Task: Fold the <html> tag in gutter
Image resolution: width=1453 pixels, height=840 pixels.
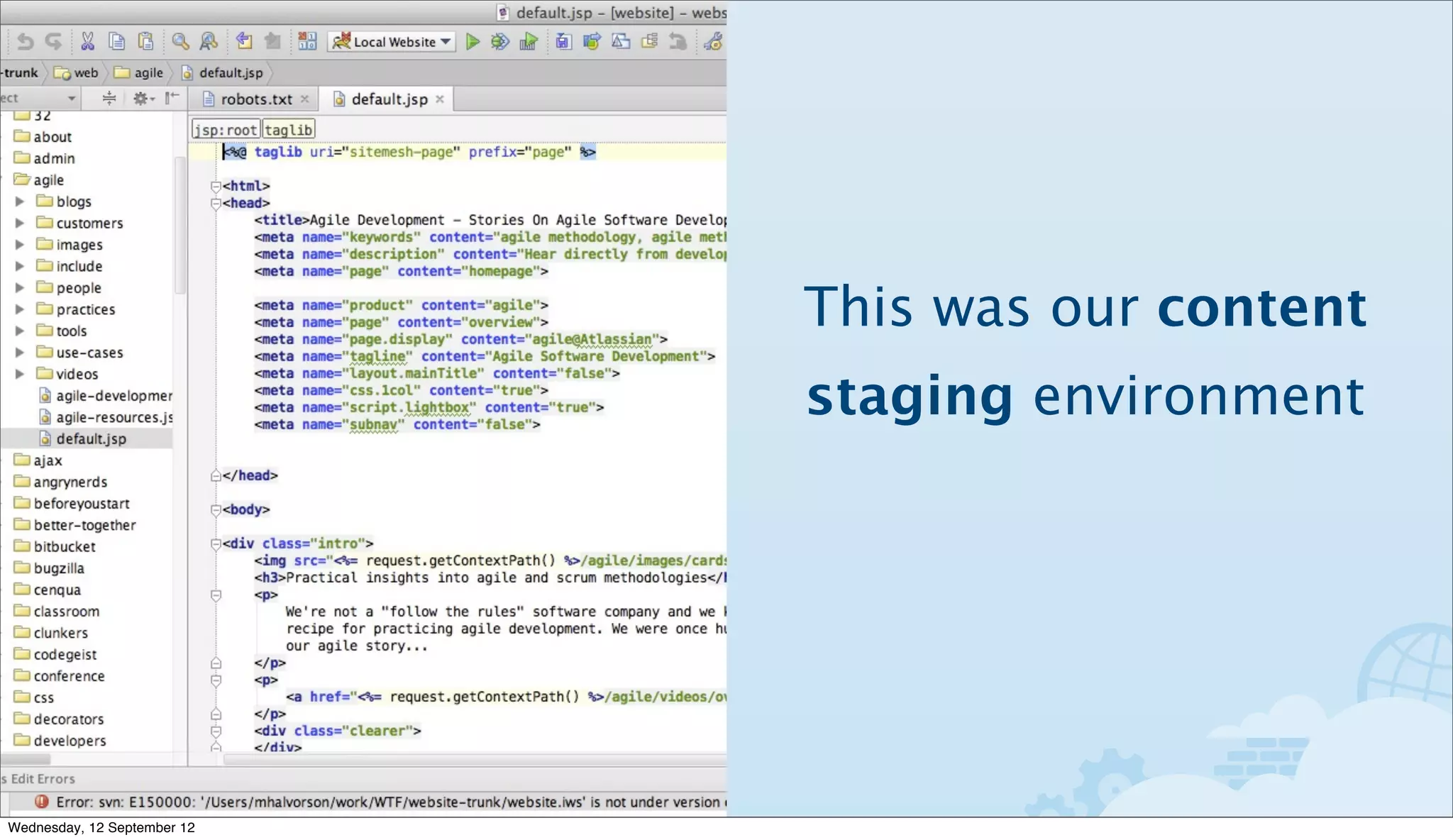Action: point(216,186)
